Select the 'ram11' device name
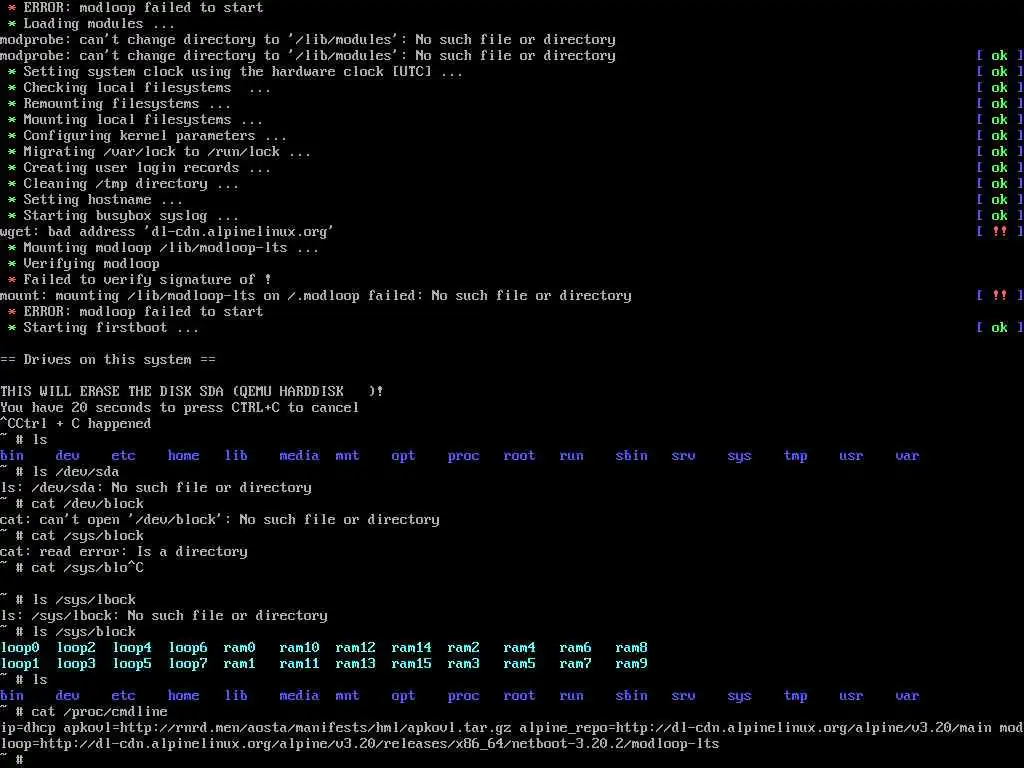 [300, 664]
